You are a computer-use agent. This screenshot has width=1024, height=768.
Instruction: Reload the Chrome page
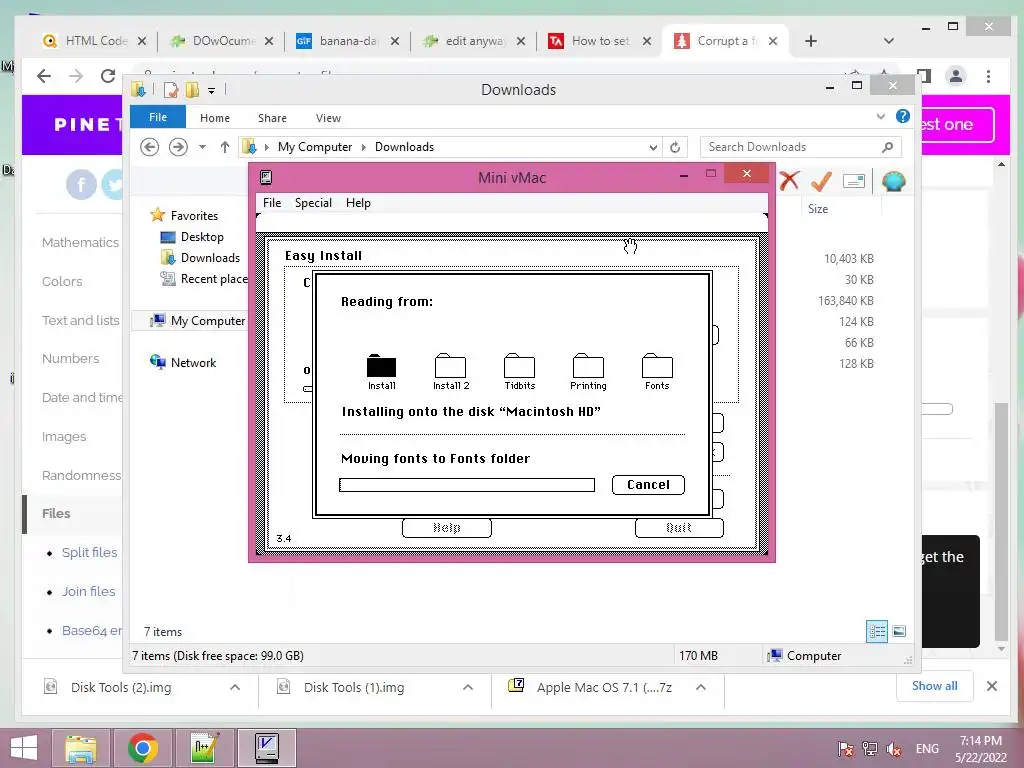pyautogui.click(x=108, y=76)
